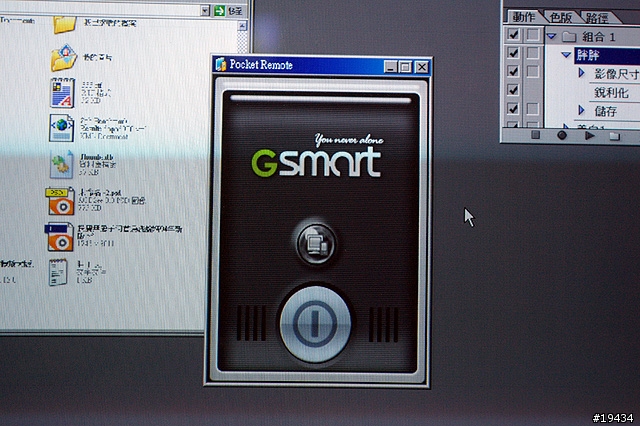
Task: Select the plain yellow folder at the list top
Action: [x=64, y=24]
